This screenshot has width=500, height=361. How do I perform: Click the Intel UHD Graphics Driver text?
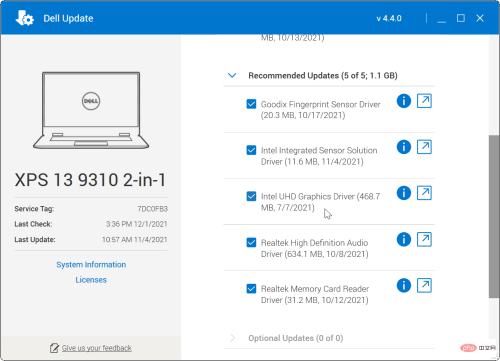click(320, 202)
